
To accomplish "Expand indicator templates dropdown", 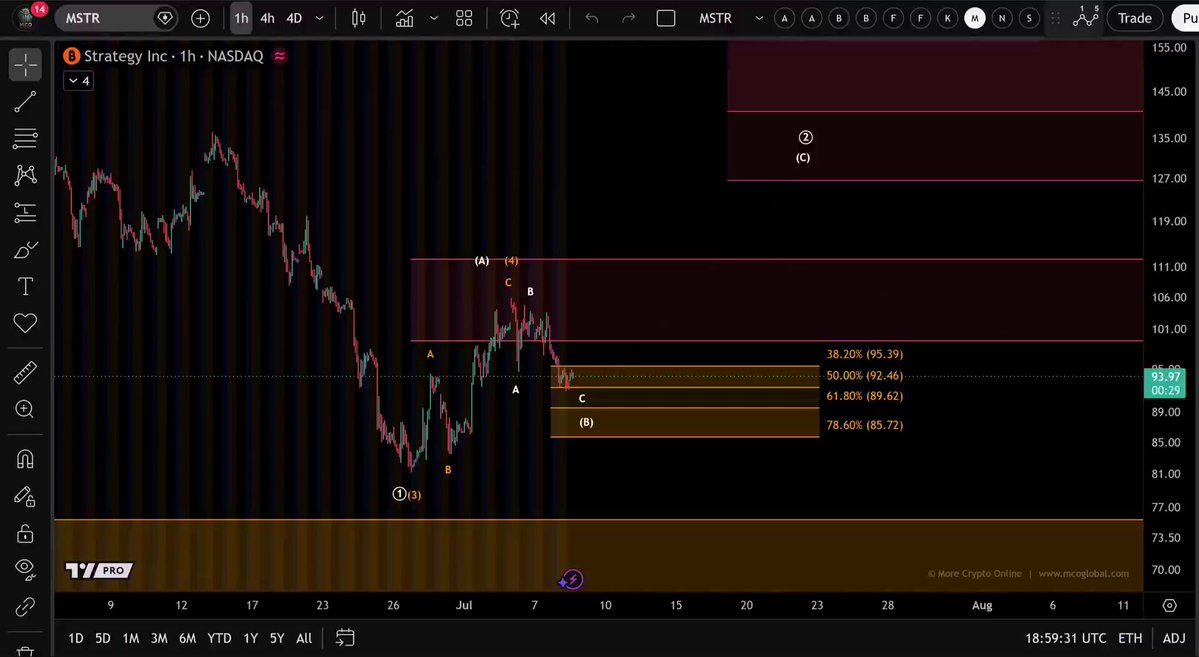I will pyautogui.click(x=434, y=18).
